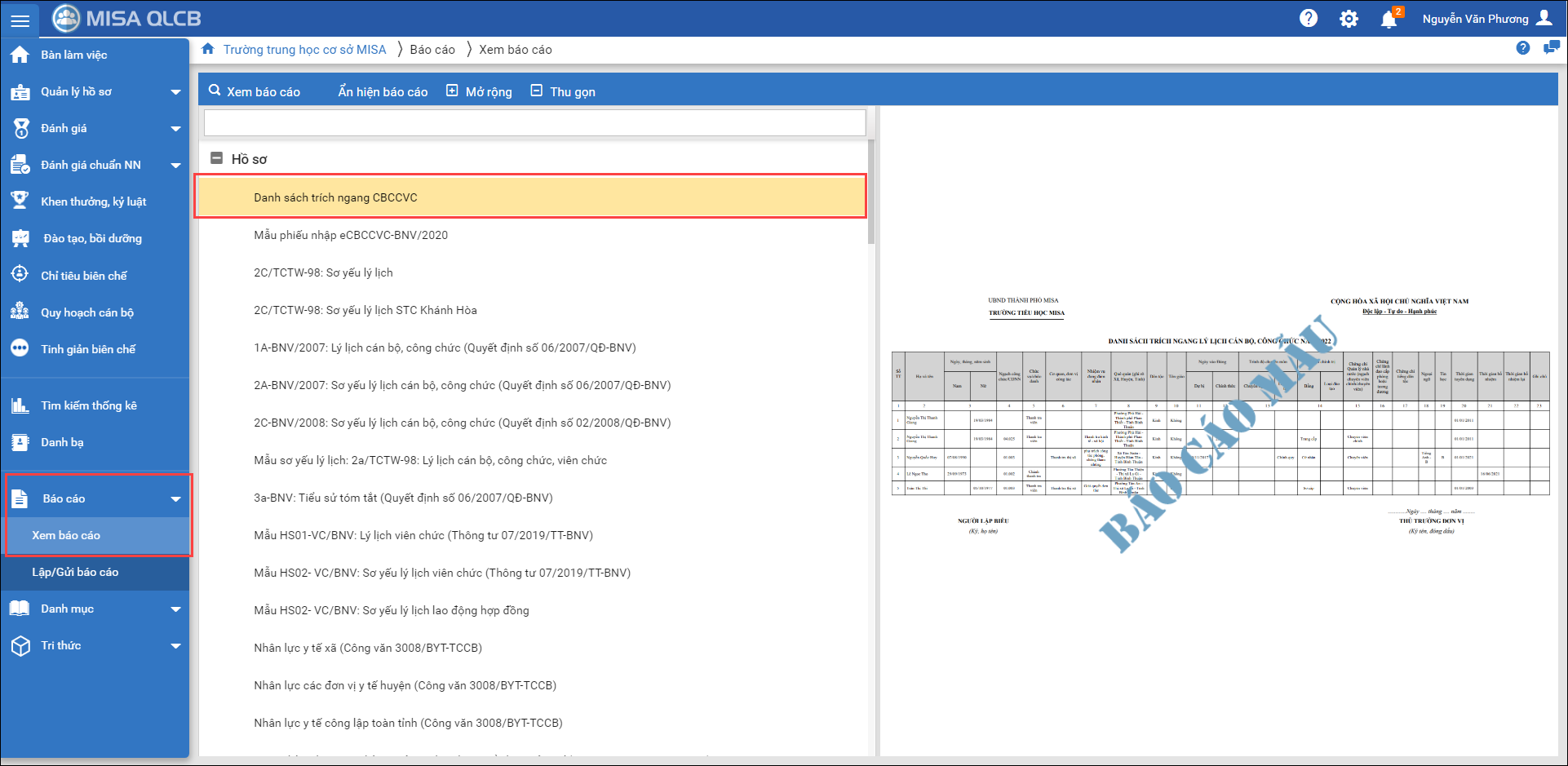Collapse the Hồ sơ tree group
1568x766 pixels.
tap(217, 158)
